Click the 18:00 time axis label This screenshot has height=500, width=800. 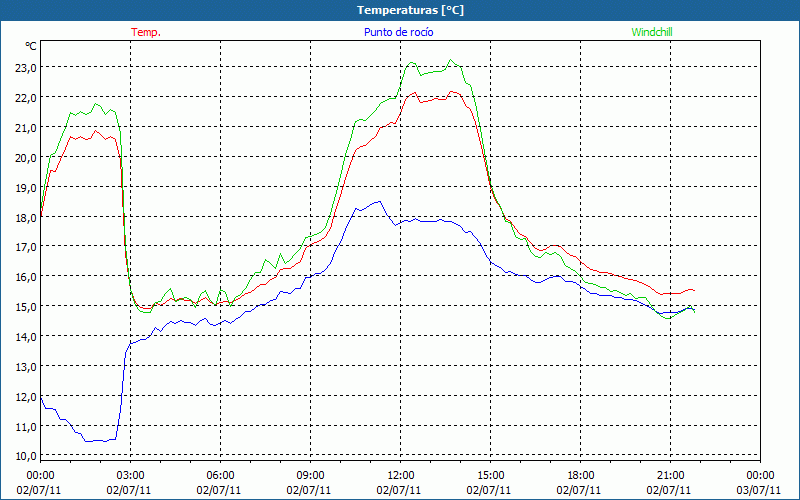click(x=581, y=476)
